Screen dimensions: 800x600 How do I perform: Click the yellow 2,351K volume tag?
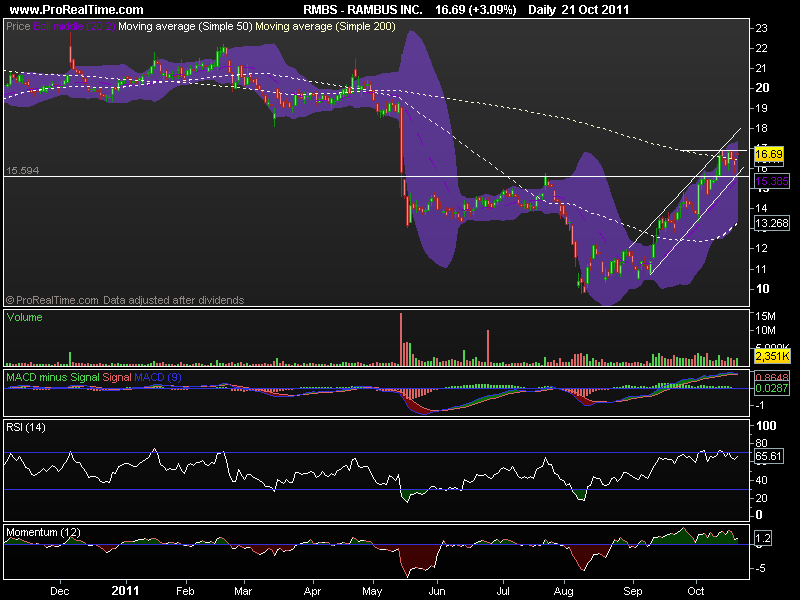pos(772,356)
